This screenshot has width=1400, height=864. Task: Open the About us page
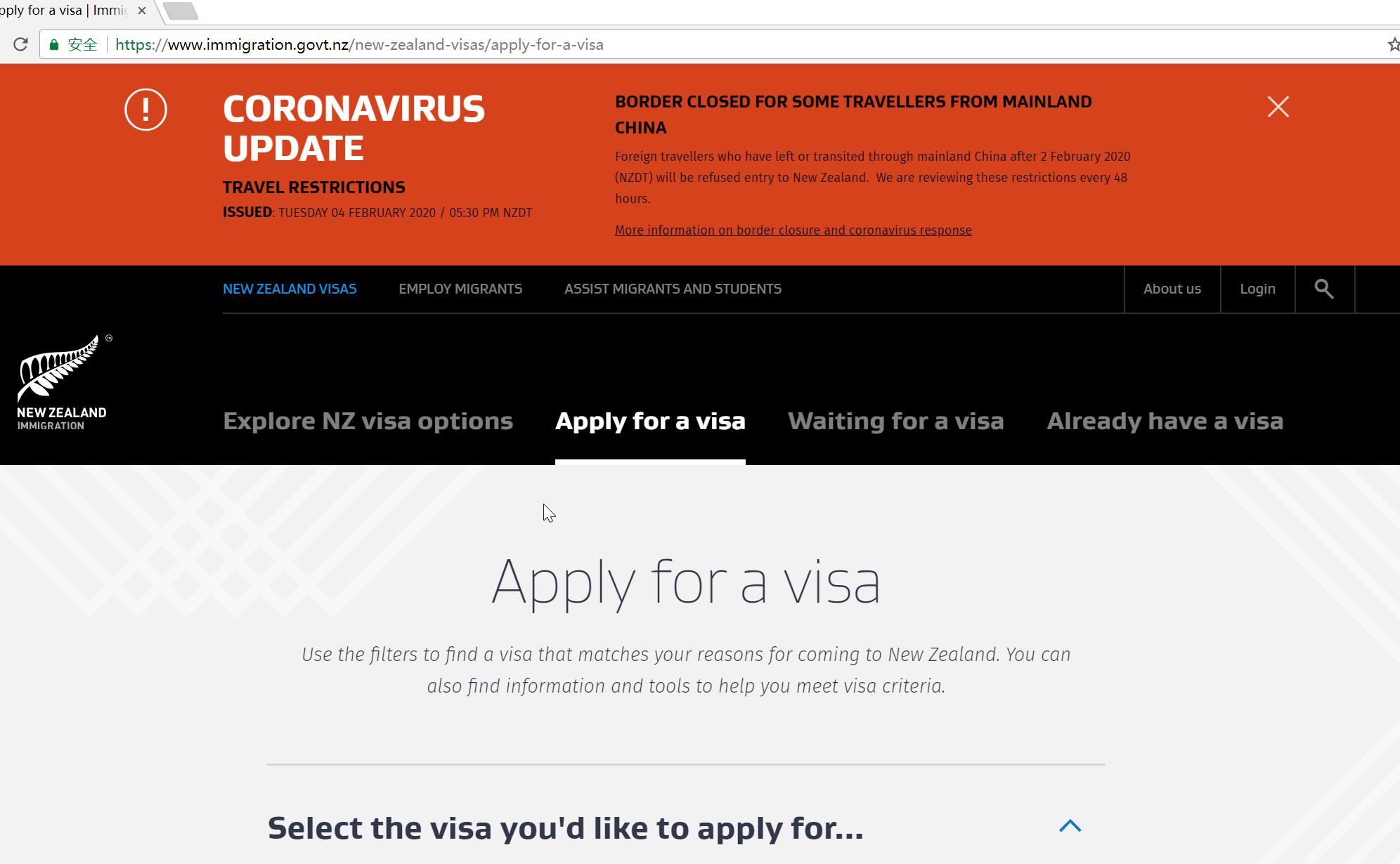point(1172,289)
